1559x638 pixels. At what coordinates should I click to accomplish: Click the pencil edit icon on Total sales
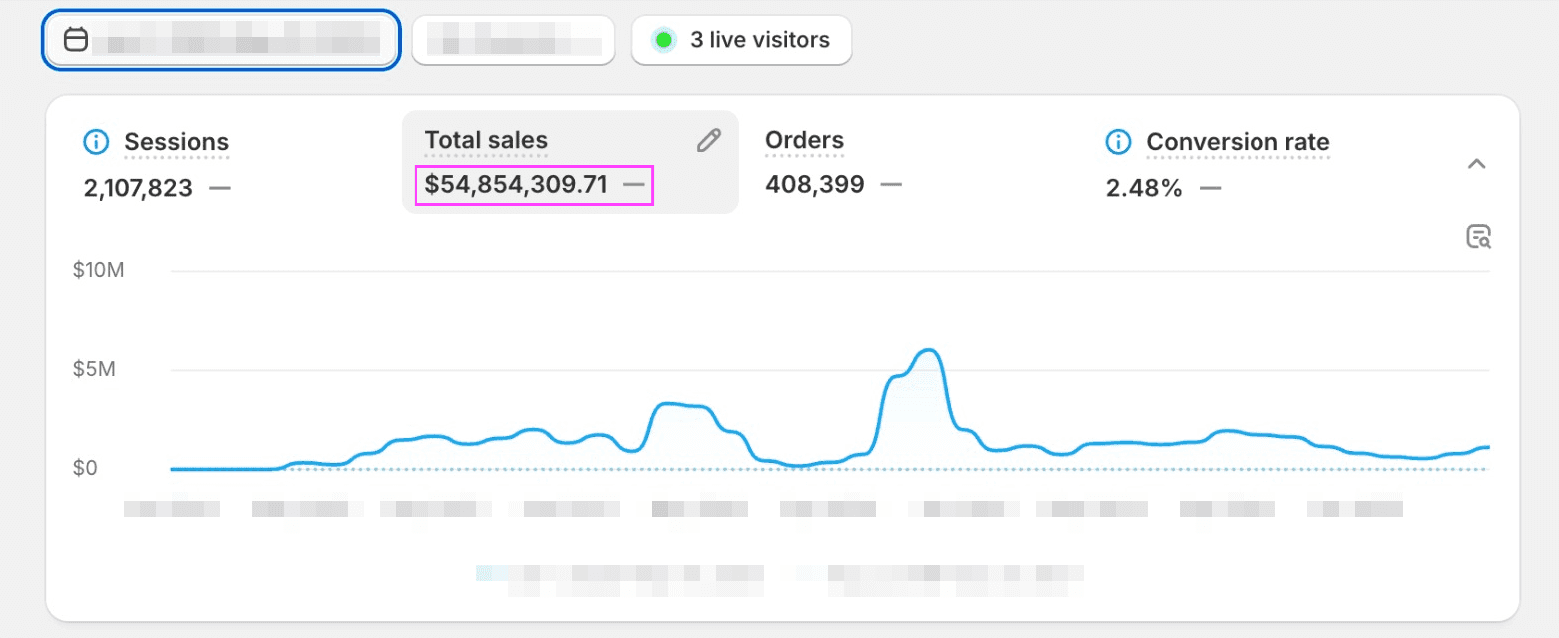[708, 141]
